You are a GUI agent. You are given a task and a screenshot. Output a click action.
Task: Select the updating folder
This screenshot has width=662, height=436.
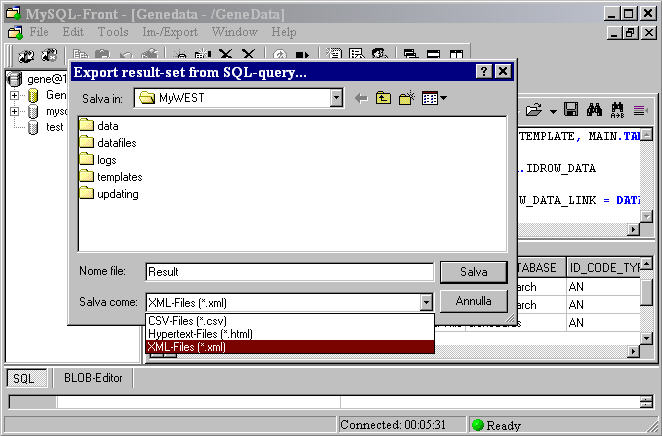coord(109,194)
